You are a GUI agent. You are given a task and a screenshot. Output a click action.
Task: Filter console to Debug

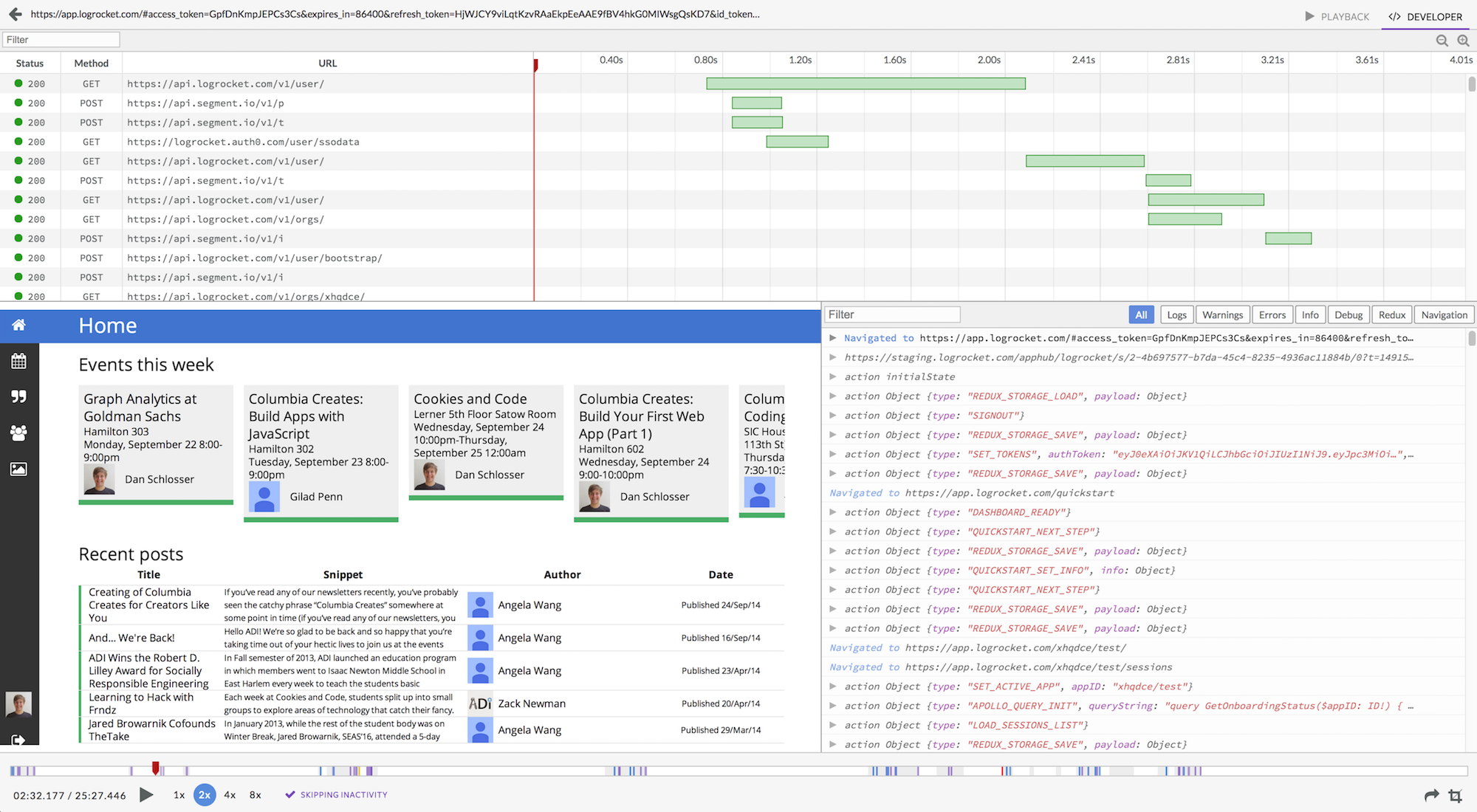[1349, 314]
